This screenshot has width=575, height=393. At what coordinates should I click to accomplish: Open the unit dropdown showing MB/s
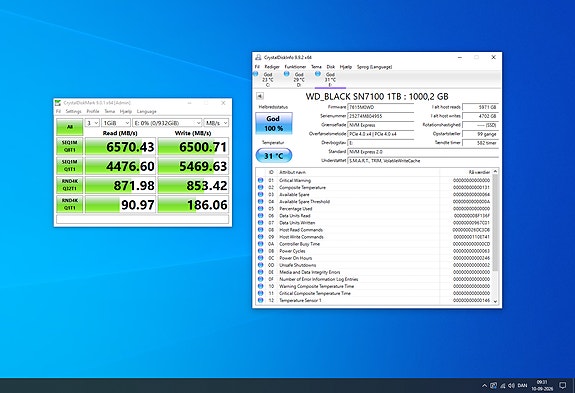(216, 123)
